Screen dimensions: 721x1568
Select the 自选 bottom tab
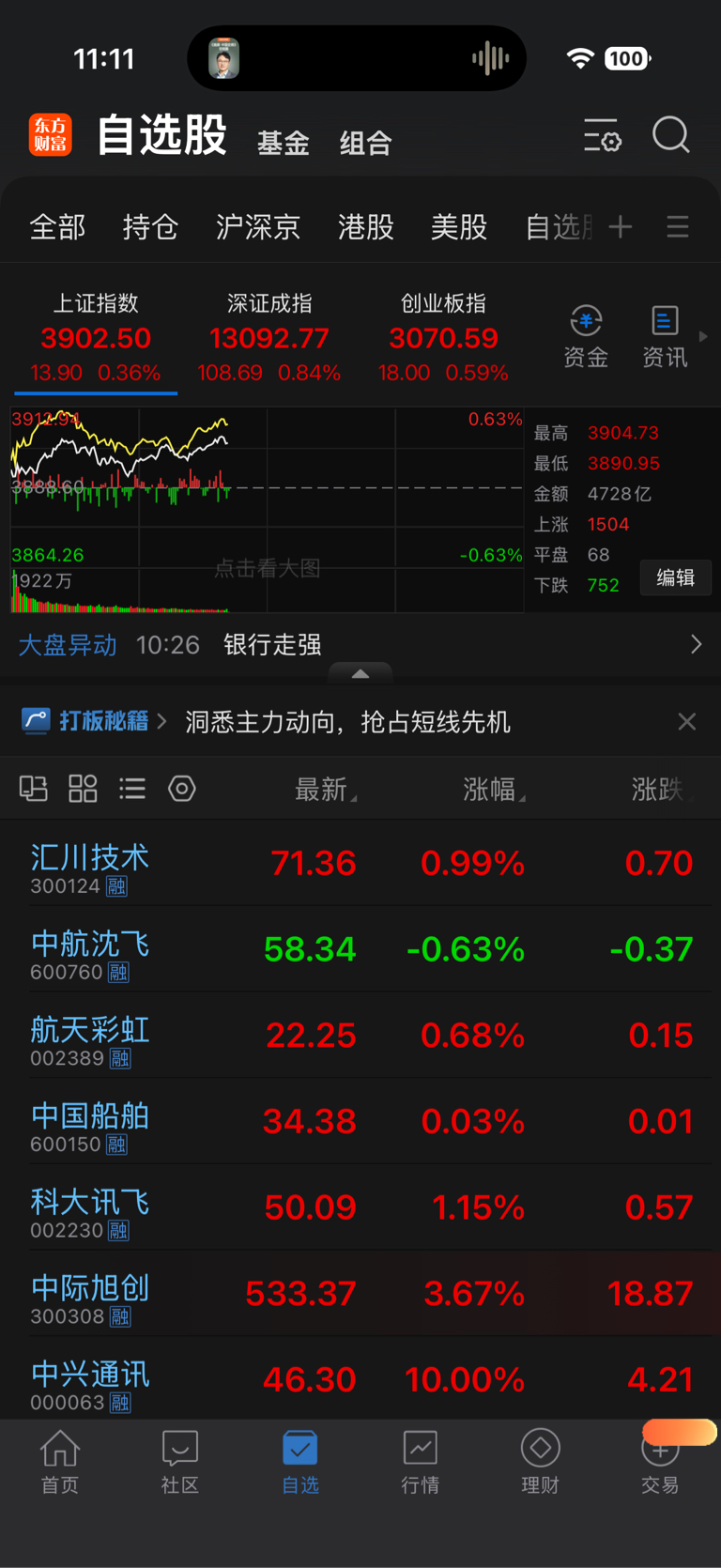[x=300, y=1462]
